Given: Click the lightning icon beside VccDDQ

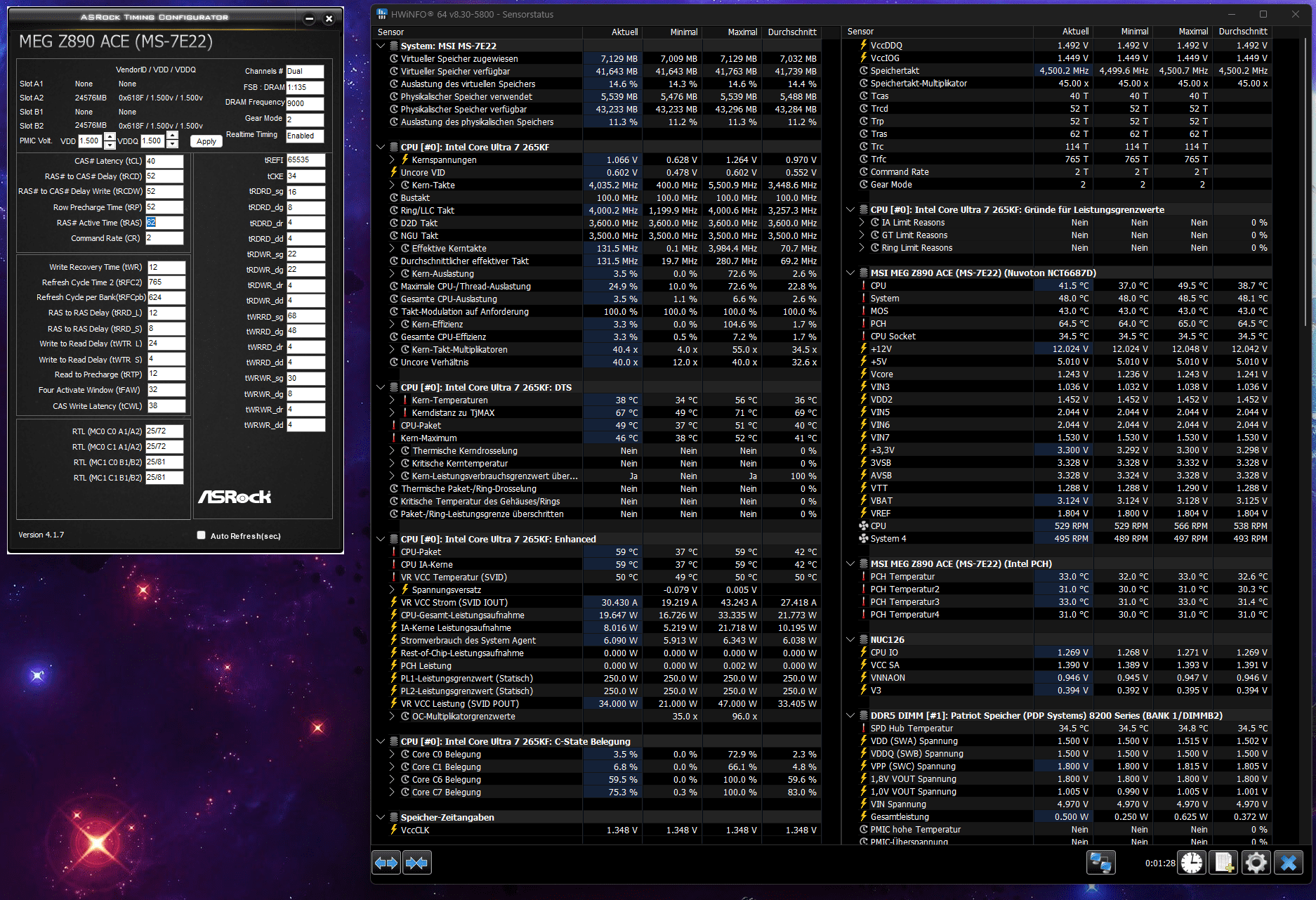Looking at the screenshot, I should (864, 45).
